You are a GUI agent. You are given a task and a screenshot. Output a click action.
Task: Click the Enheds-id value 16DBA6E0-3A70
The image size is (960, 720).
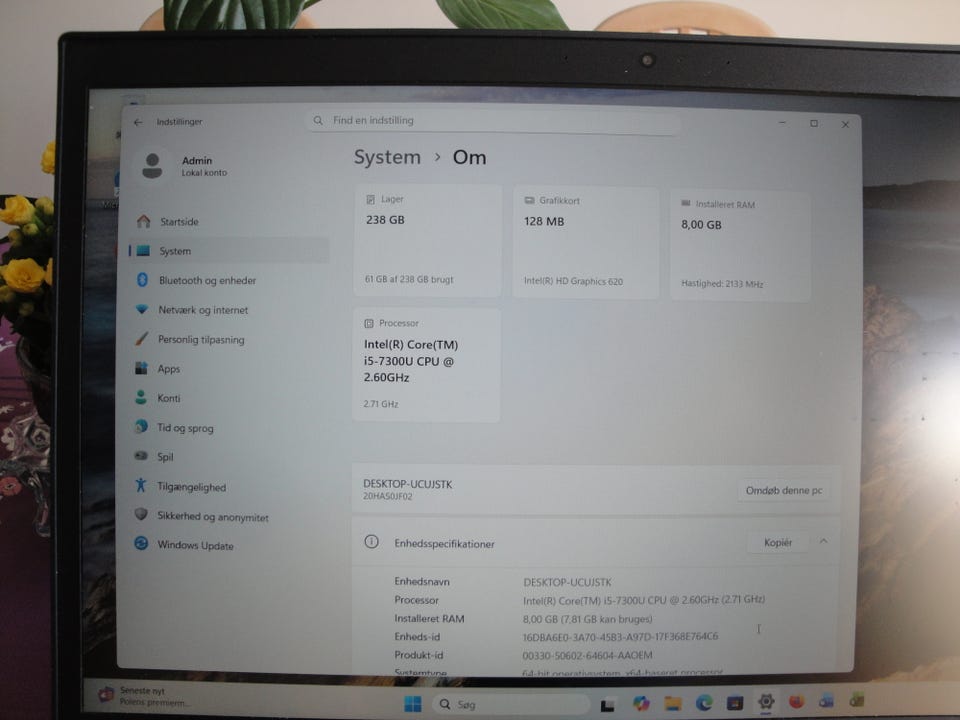[x=620, y=637]
